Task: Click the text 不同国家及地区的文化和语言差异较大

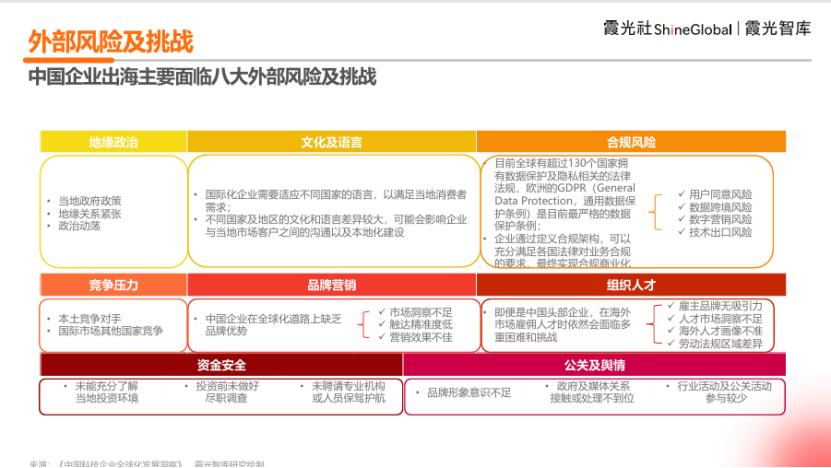Action: (294, 219)
